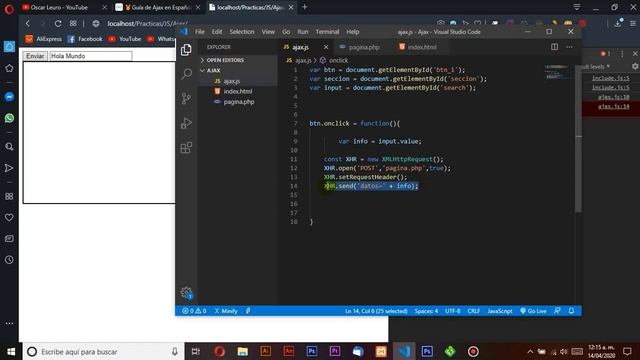
Task: Open the View menu
Action: [268, 32]
